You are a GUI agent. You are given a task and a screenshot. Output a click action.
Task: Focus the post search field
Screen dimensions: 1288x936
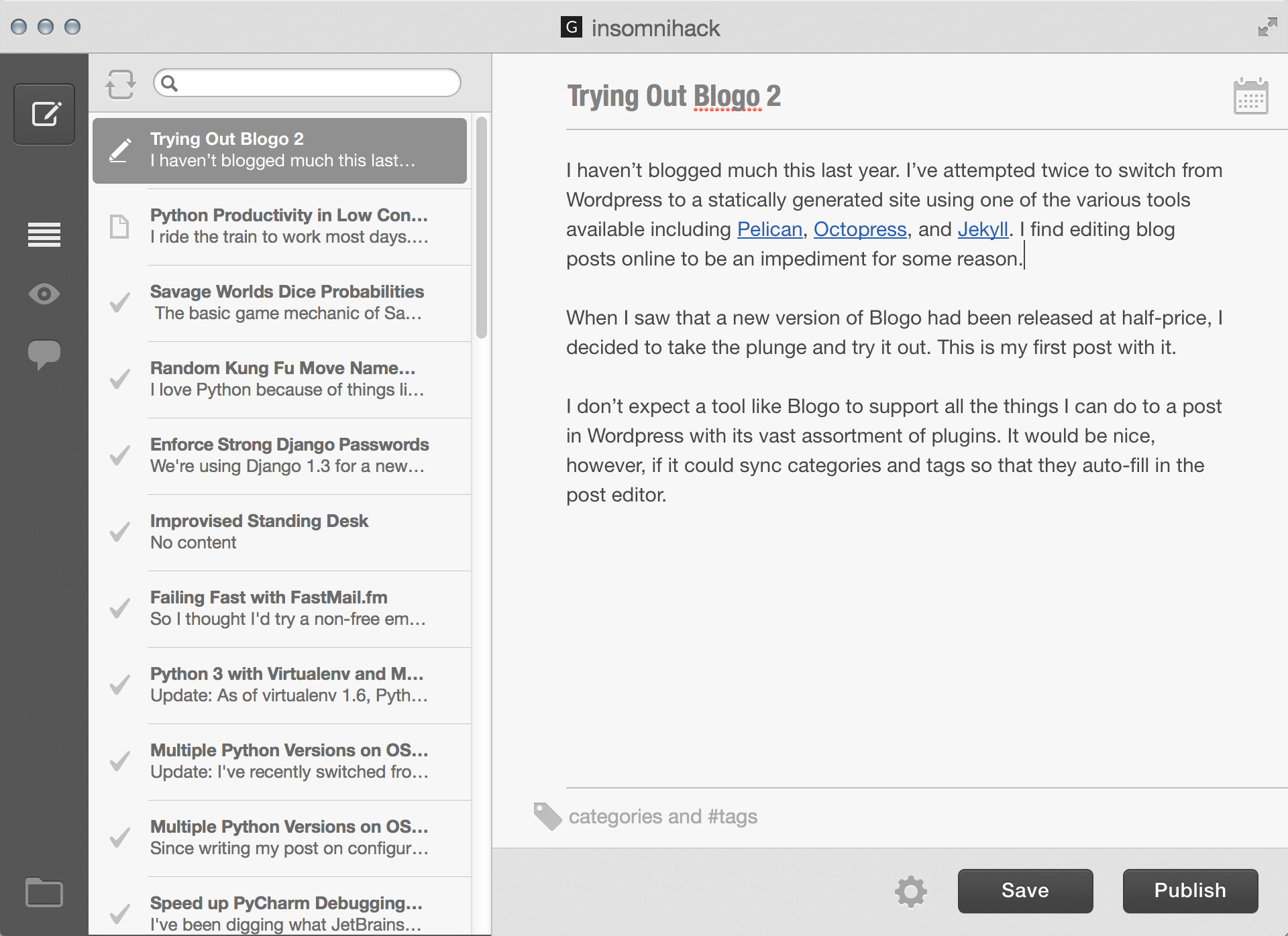(x=307, y=83)
